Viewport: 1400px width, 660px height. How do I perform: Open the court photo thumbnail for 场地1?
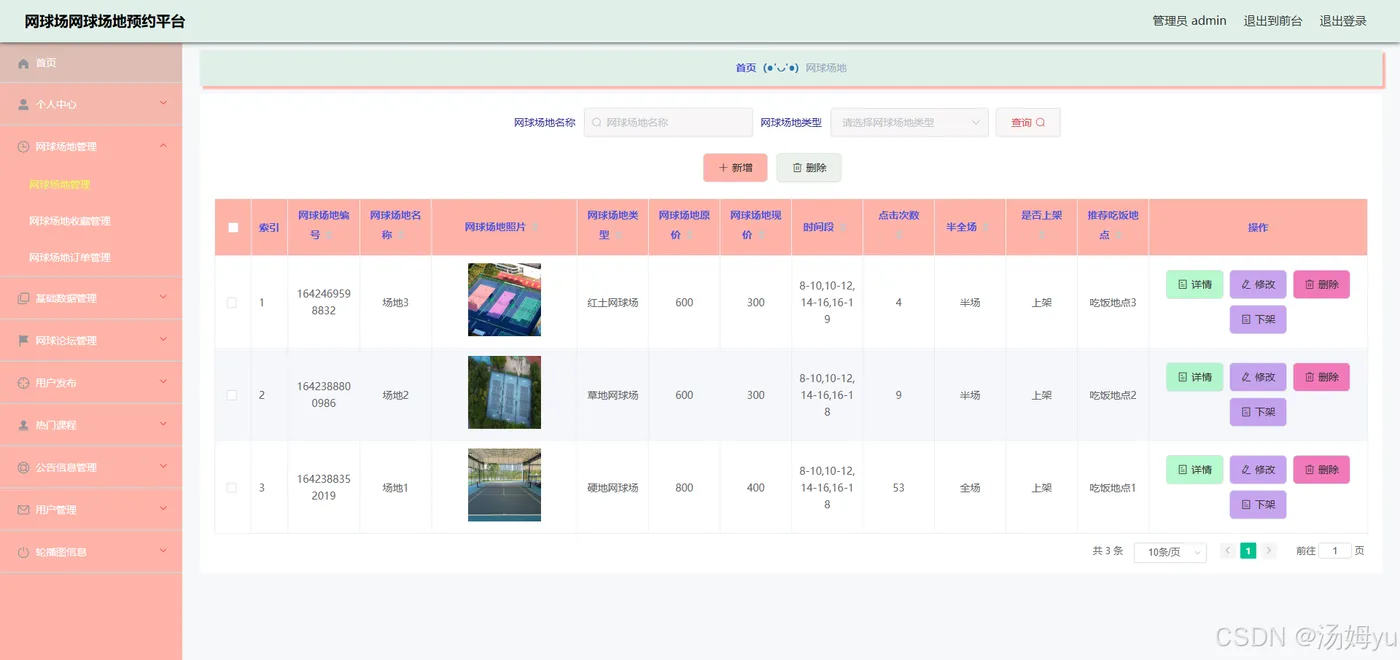point(504,485)
